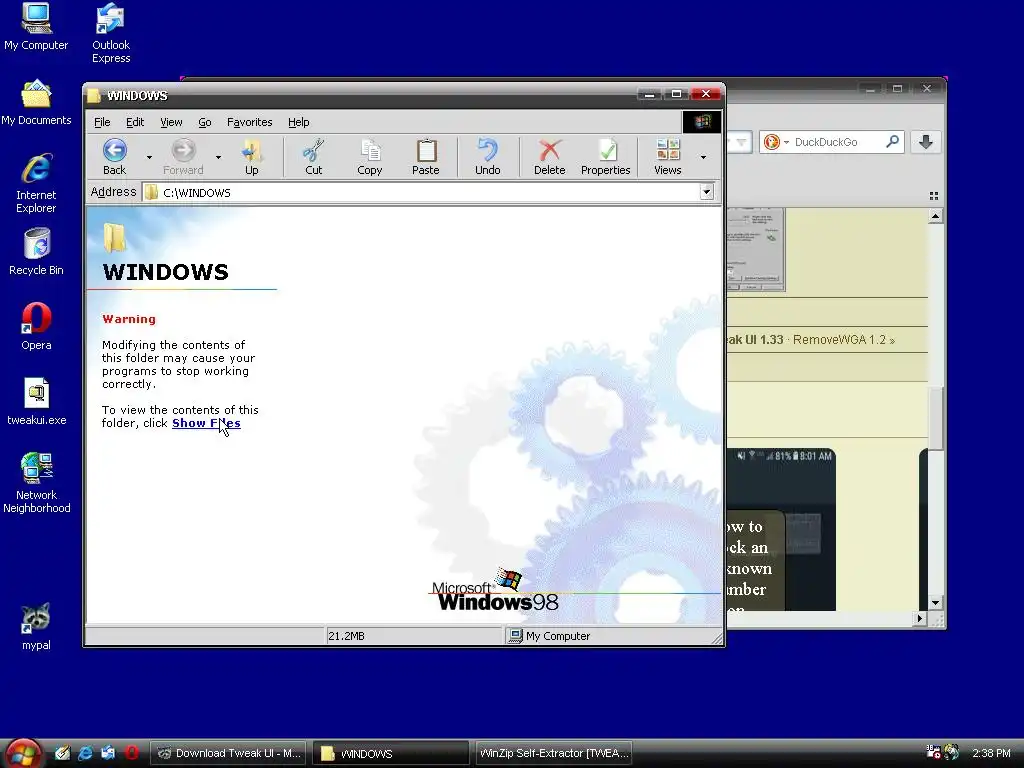Click the rightmost system tray icon
The image size is (1024, 768).
point(951,752)
